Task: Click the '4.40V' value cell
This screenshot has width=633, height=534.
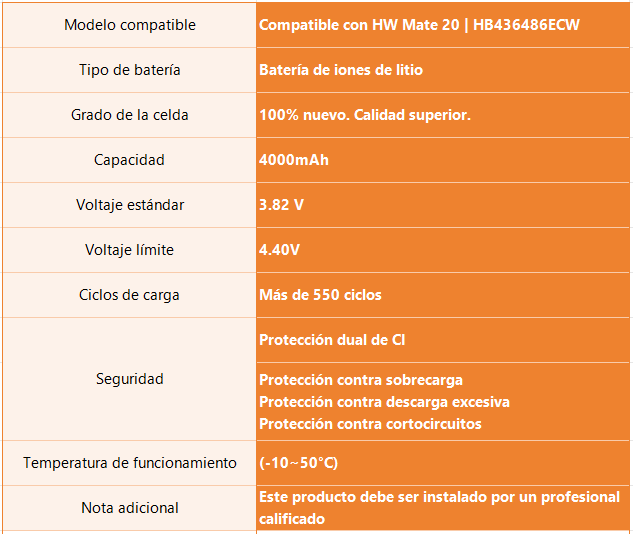Action: 443,250
